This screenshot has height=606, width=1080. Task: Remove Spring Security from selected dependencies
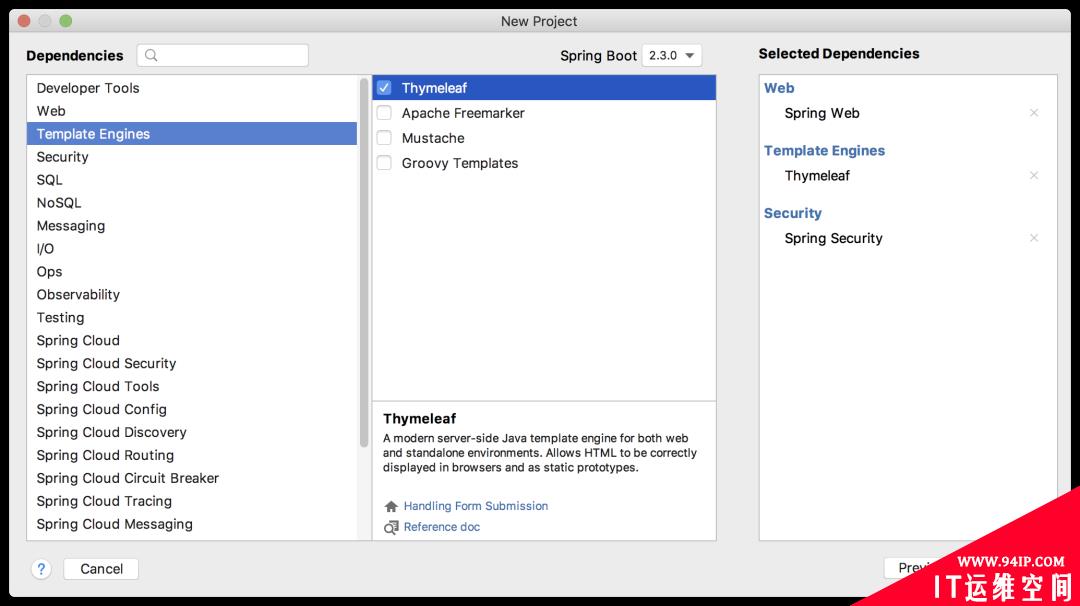click(x=1034, y=238)
